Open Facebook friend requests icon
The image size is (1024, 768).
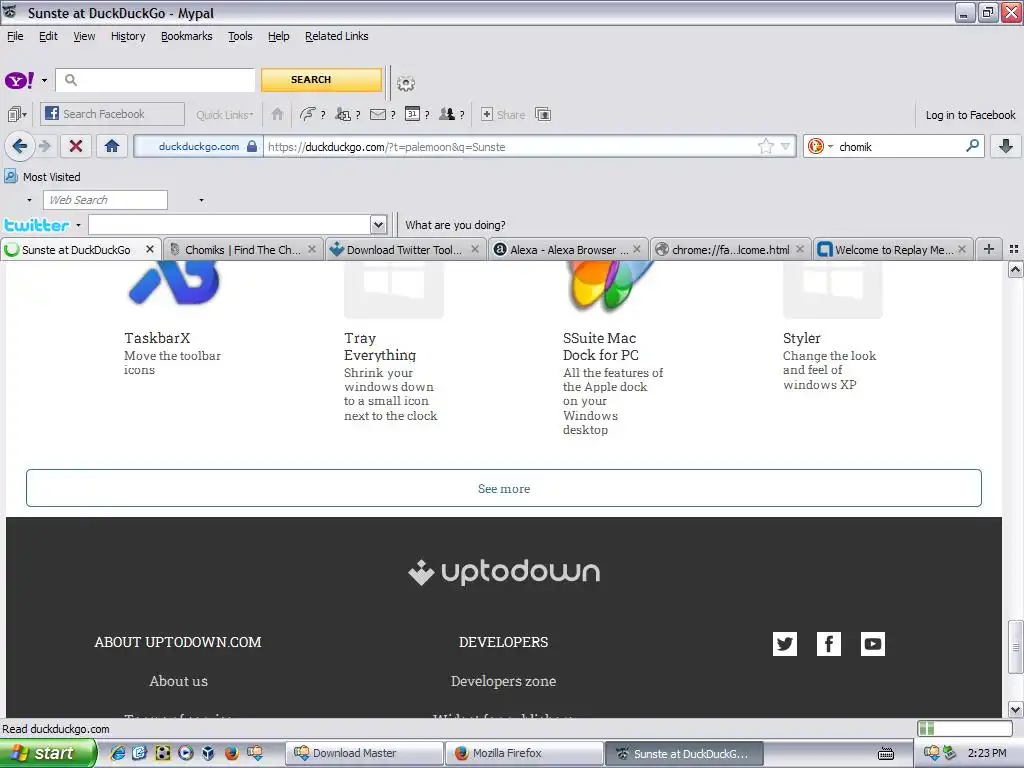pos(342,114)
